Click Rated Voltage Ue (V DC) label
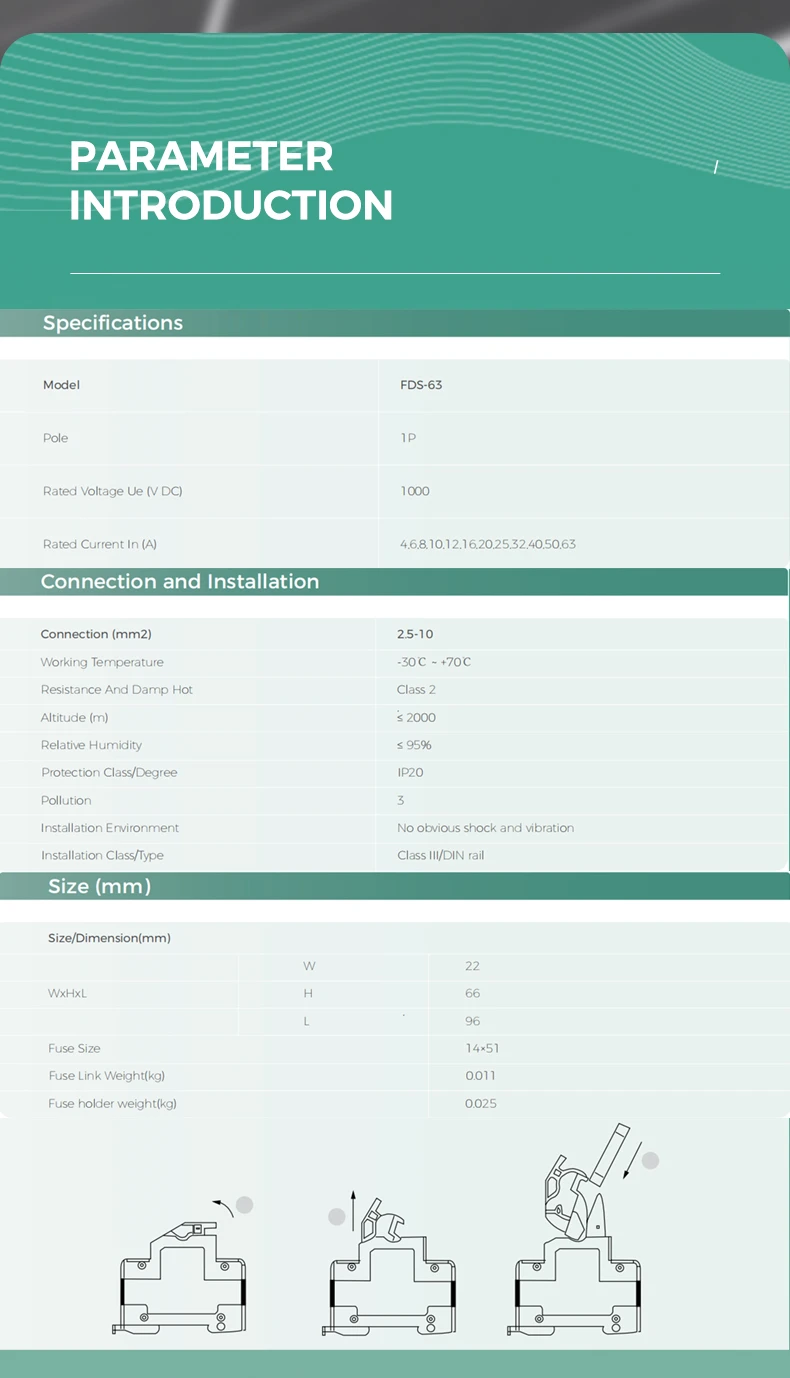The image size is (790, 1378). point(112,491)
